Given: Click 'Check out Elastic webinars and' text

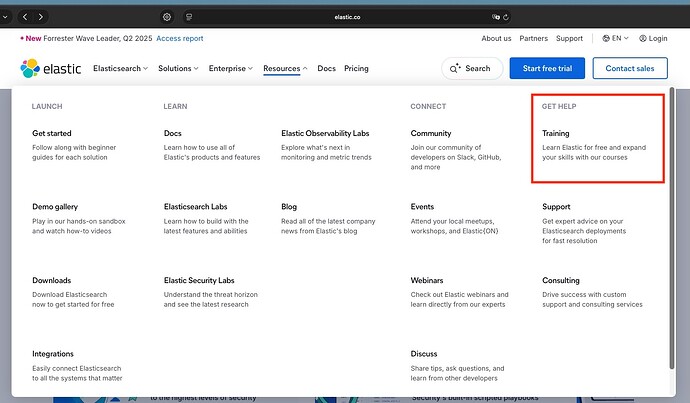Looking at the screenshot, I should click(x=459, y=295).
